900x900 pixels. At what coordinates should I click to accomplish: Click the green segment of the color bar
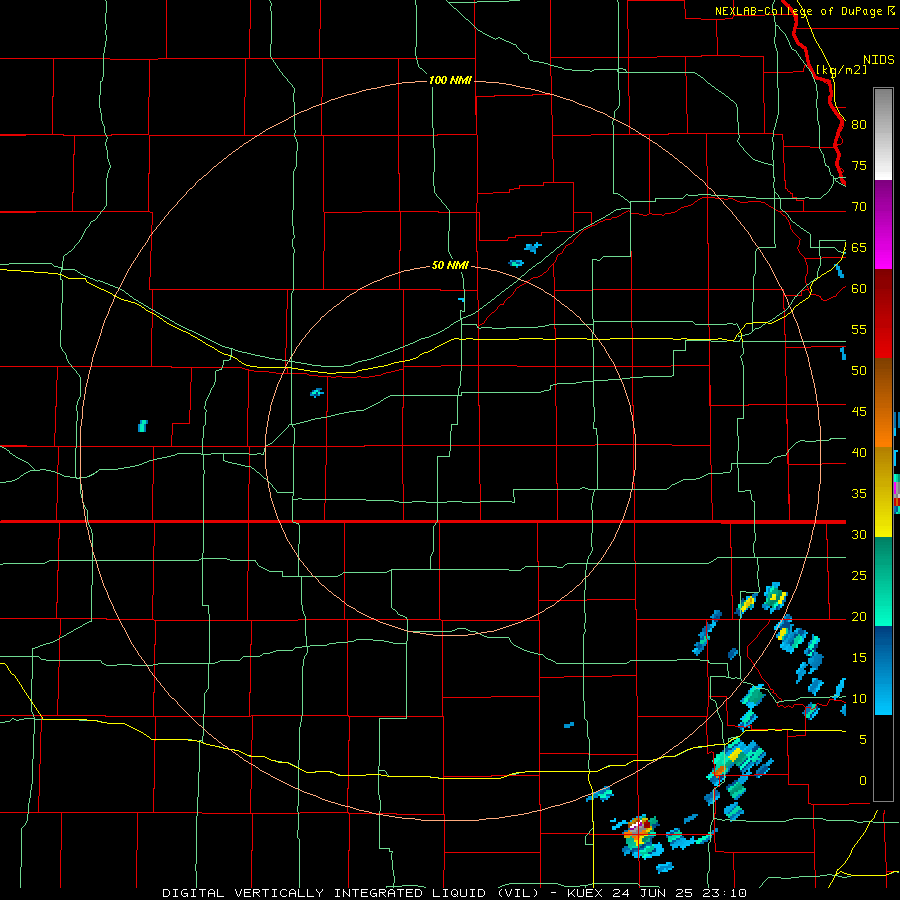[x=883, y=581]
